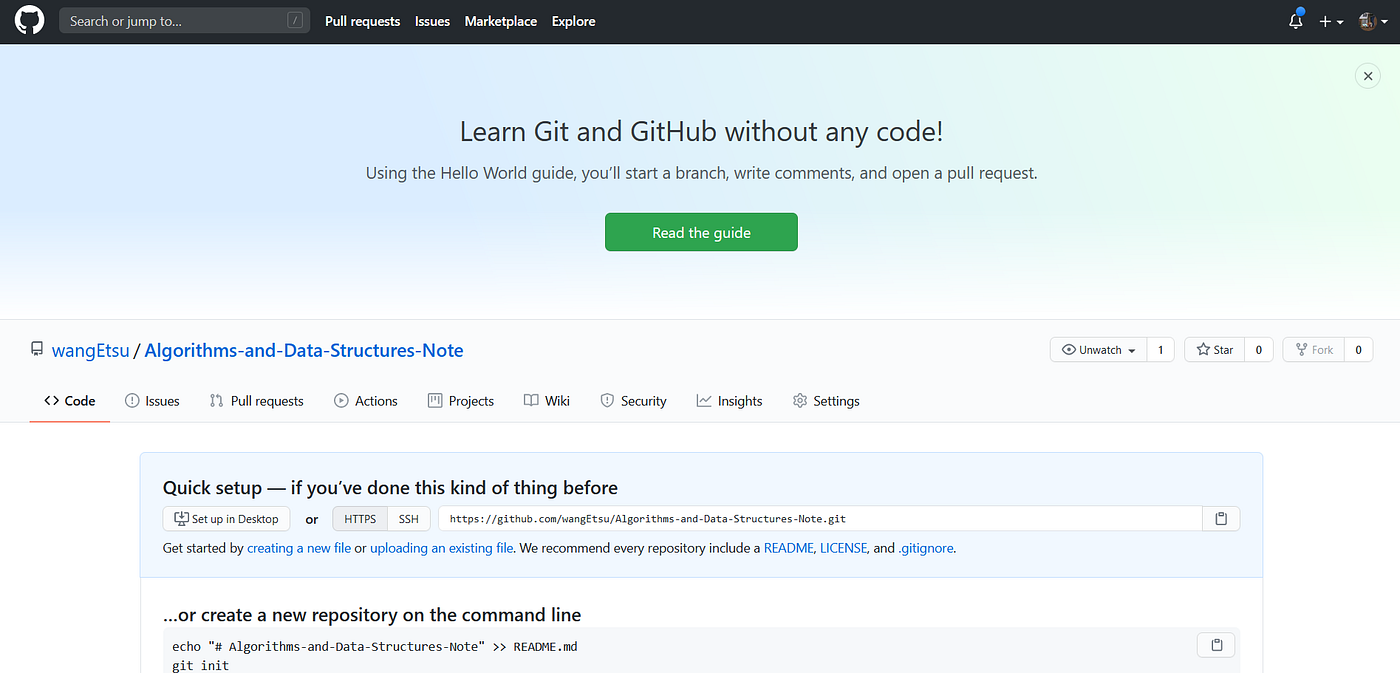This screenshot has height=673, width=1400.
Task: Open the Insights tab
Action: coord(730,401)
